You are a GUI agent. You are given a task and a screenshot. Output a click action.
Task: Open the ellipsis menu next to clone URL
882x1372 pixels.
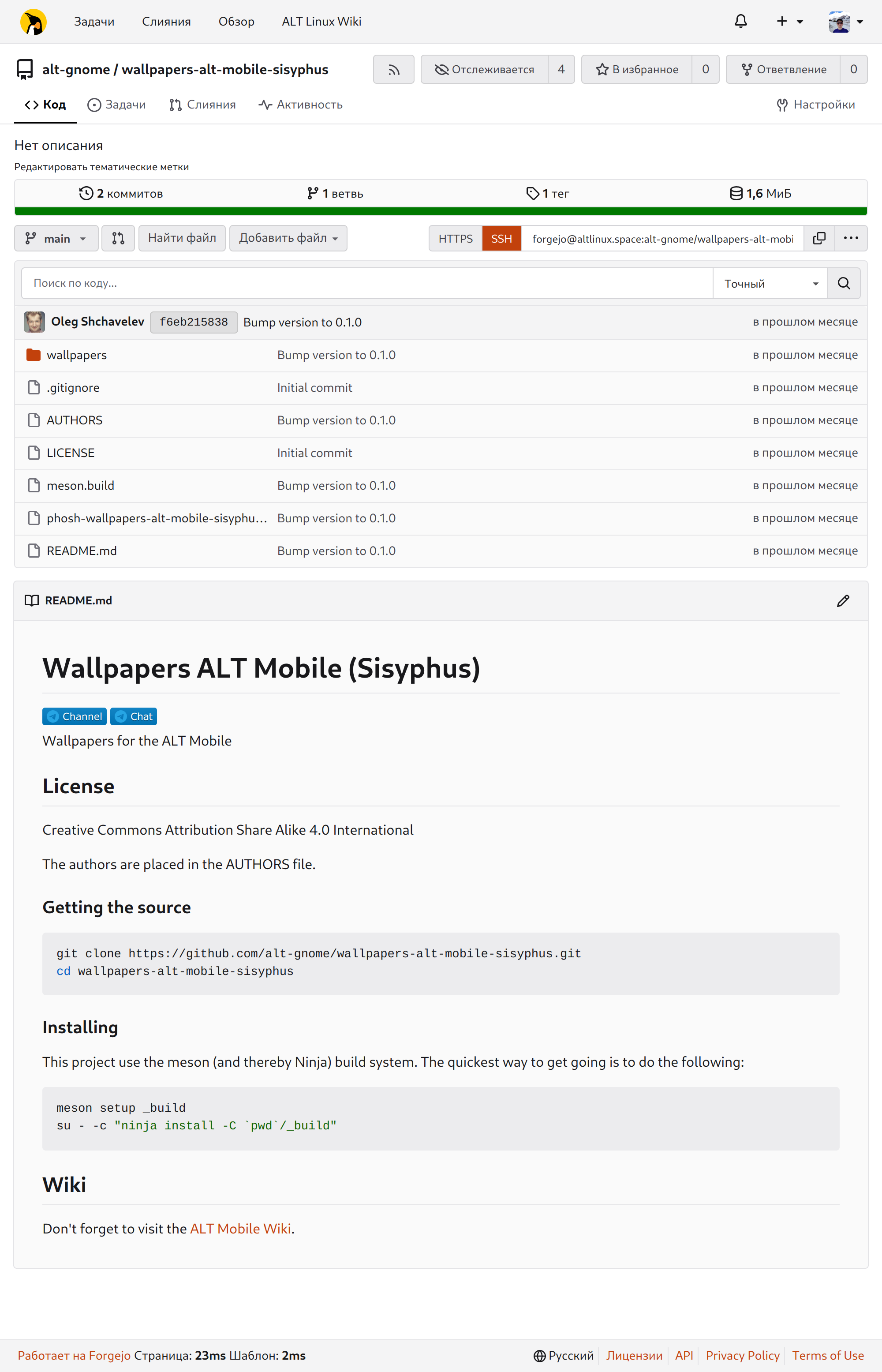click(x=851, y=238)
